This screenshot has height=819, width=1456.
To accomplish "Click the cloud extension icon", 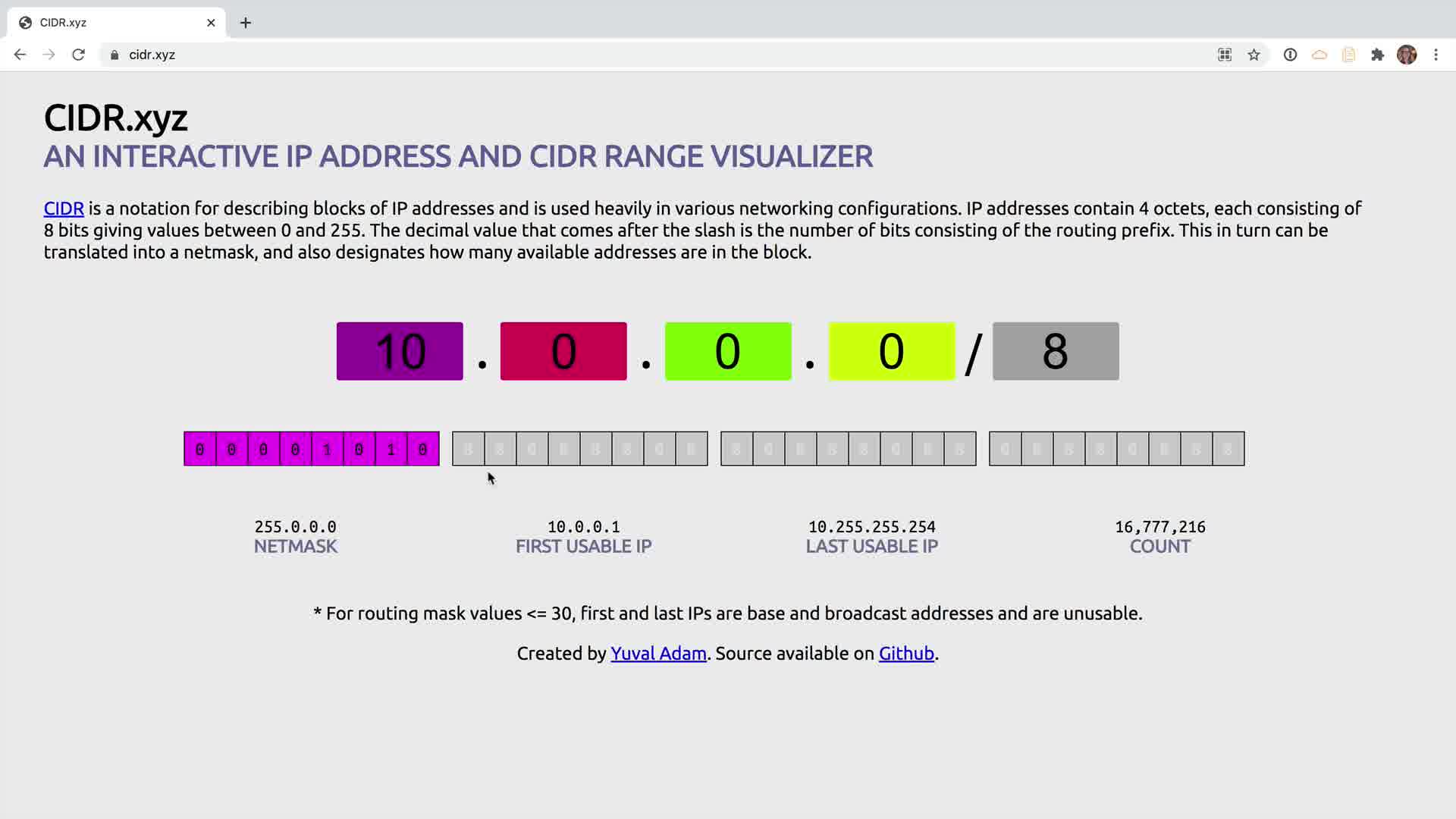I will click(x=1319, y=55).
